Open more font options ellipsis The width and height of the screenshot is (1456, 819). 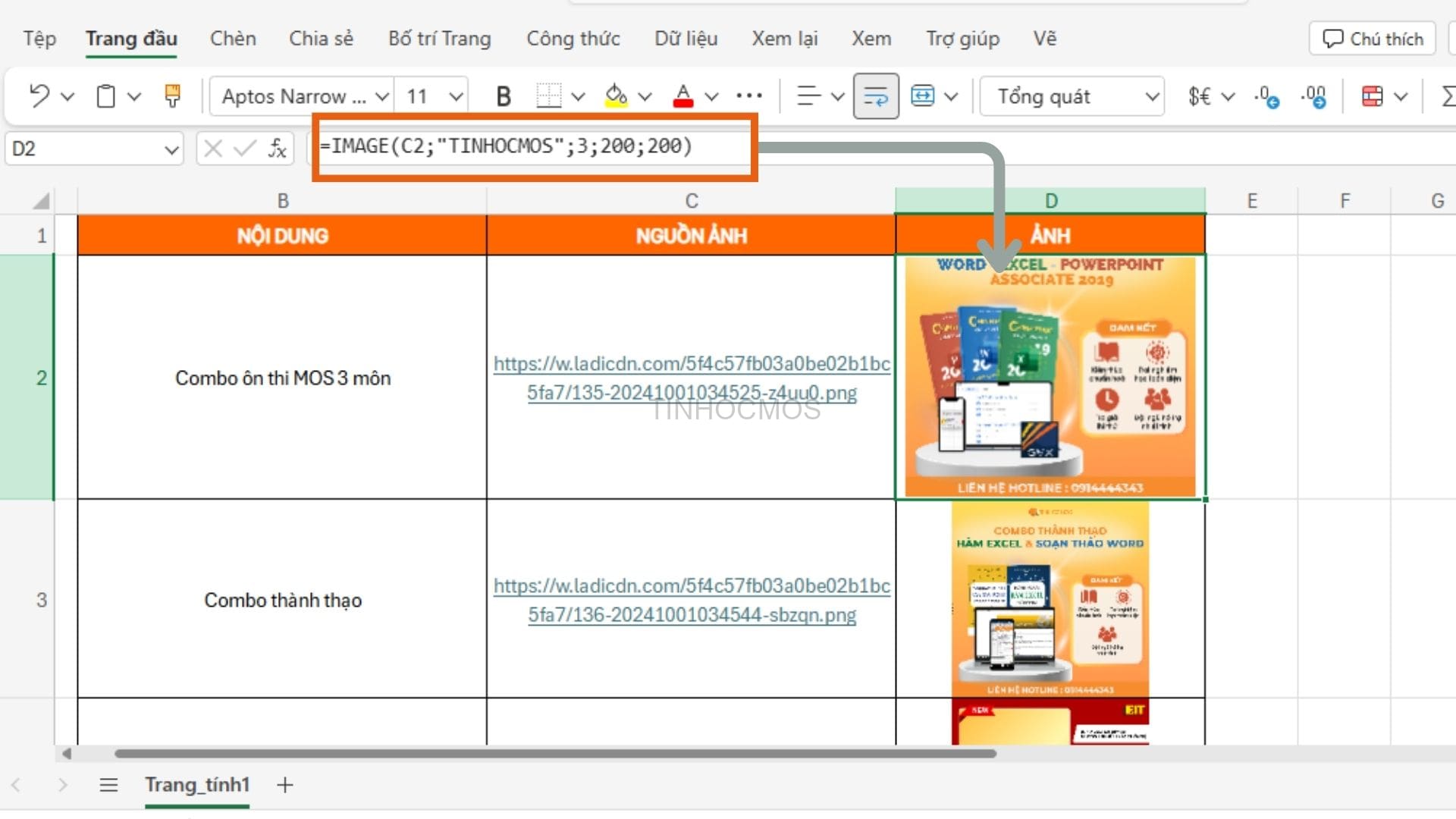pyautogui.click(x=748, y=96)
